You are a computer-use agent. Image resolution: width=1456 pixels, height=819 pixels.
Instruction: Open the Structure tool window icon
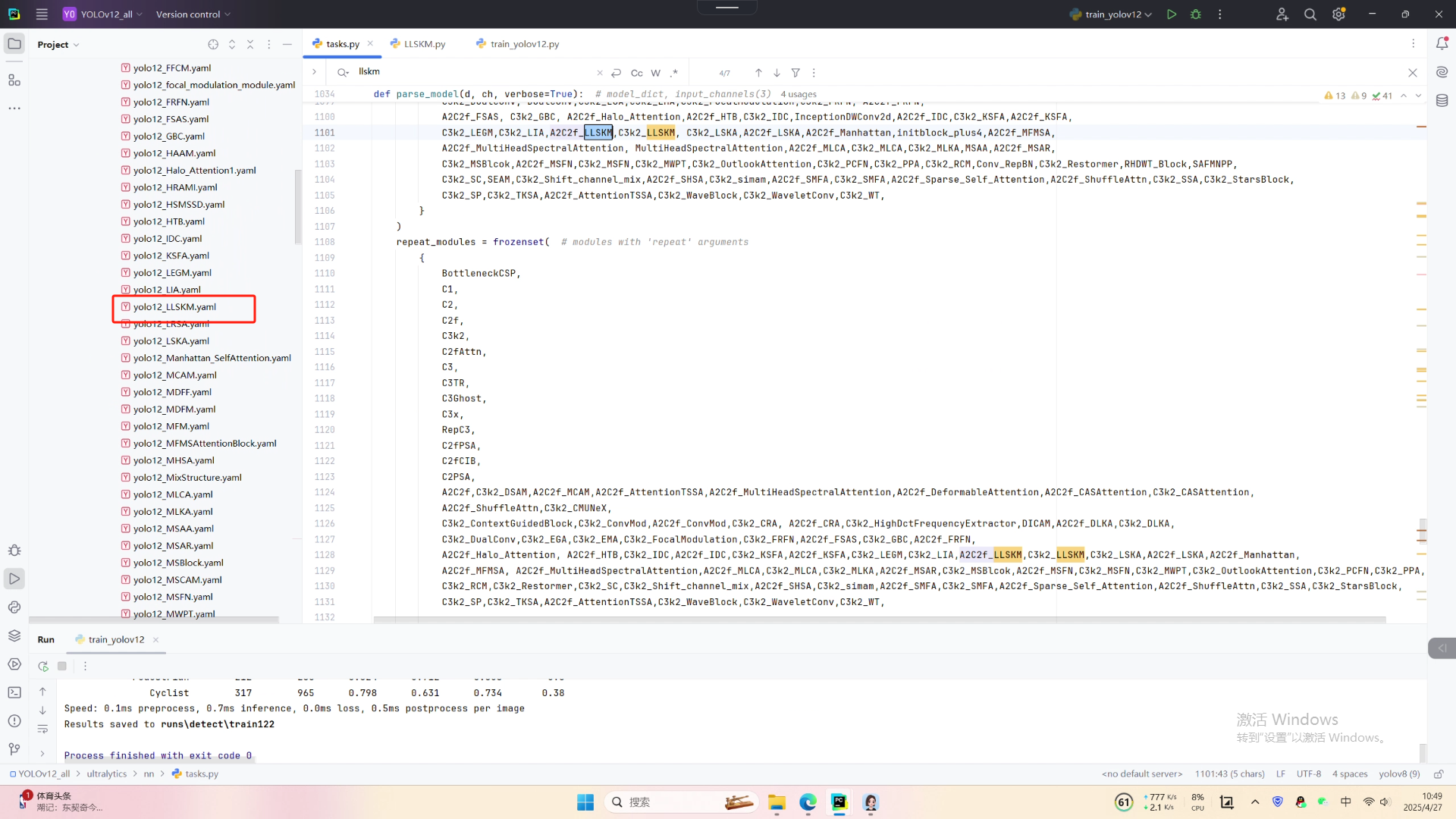point(14,80)
